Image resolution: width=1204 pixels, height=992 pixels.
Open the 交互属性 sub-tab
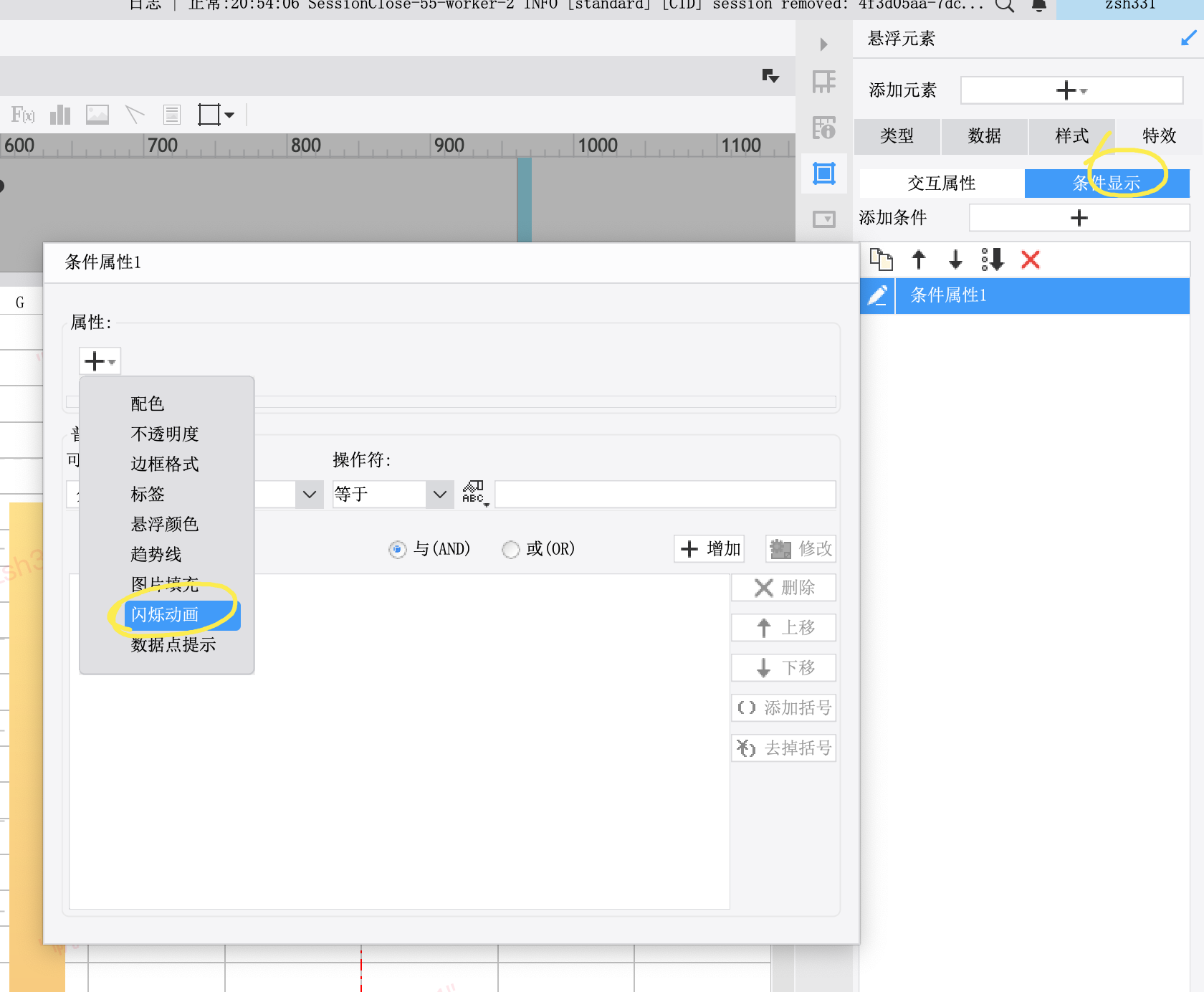click(x=942, y=183)
